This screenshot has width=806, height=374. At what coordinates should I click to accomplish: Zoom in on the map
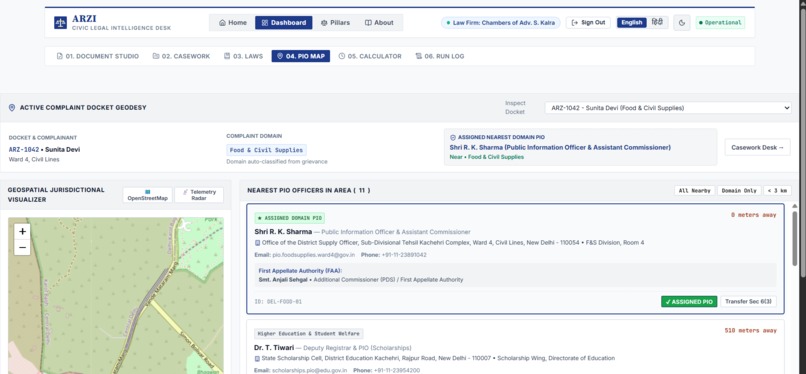22,232
